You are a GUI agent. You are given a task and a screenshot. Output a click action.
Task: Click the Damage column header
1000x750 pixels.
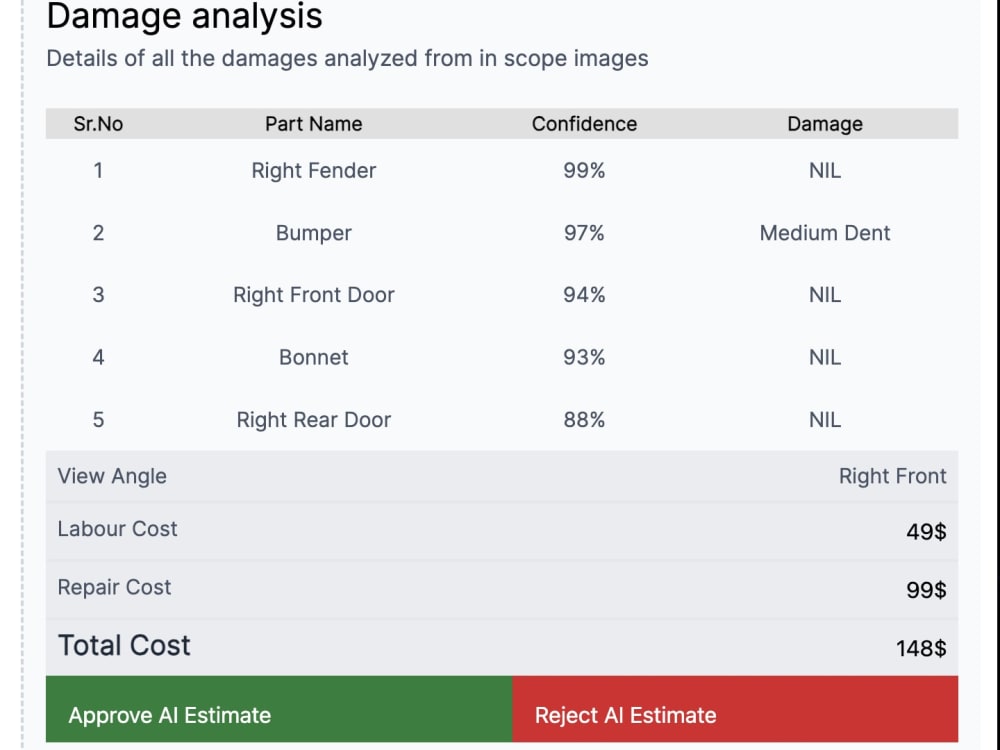tap(825, 124)
